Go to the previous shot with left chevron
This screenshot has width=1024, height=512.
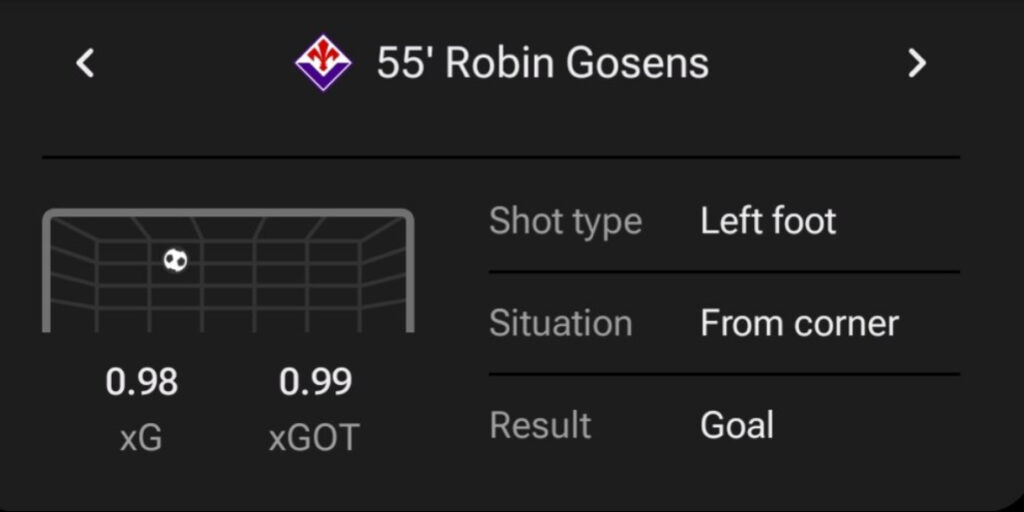point(86,64)
